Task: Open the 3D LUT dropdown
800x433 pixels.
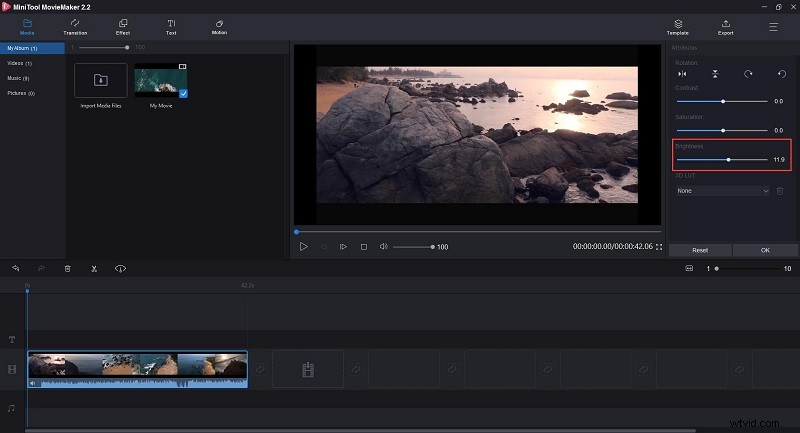Action: click(722, 191)
